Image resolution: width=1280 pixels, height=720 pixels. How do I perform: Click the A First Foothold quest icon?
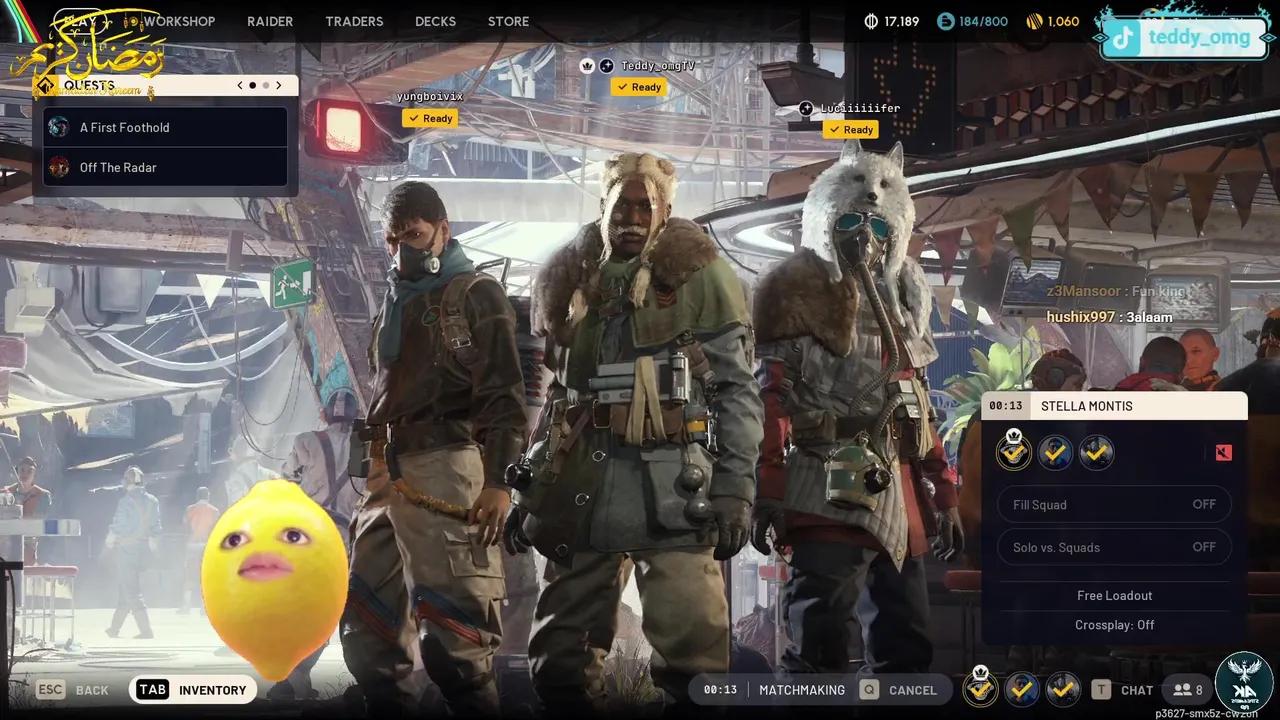[60, 127]
